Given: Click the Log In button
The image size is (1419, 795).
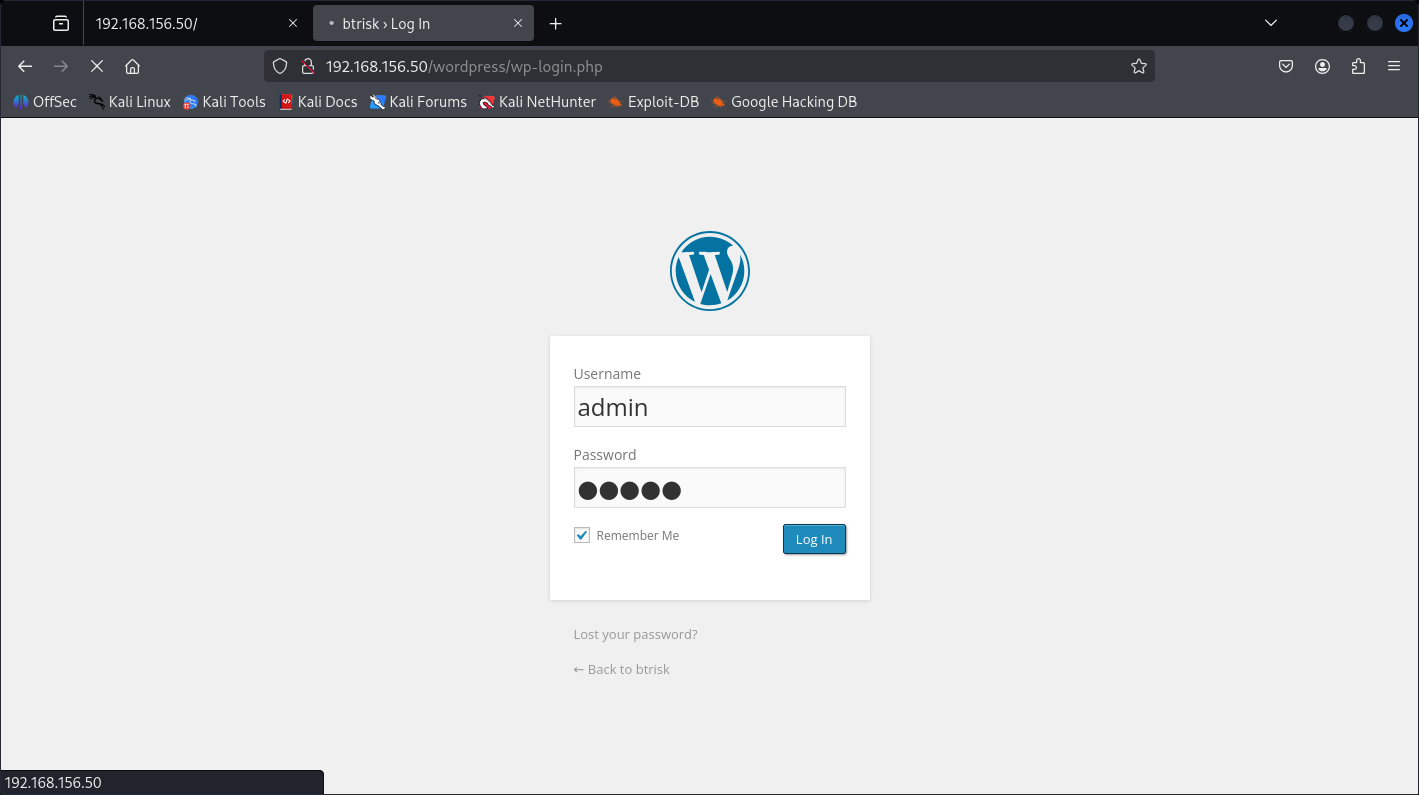Looking at the screenshot, I should (814, 539).
